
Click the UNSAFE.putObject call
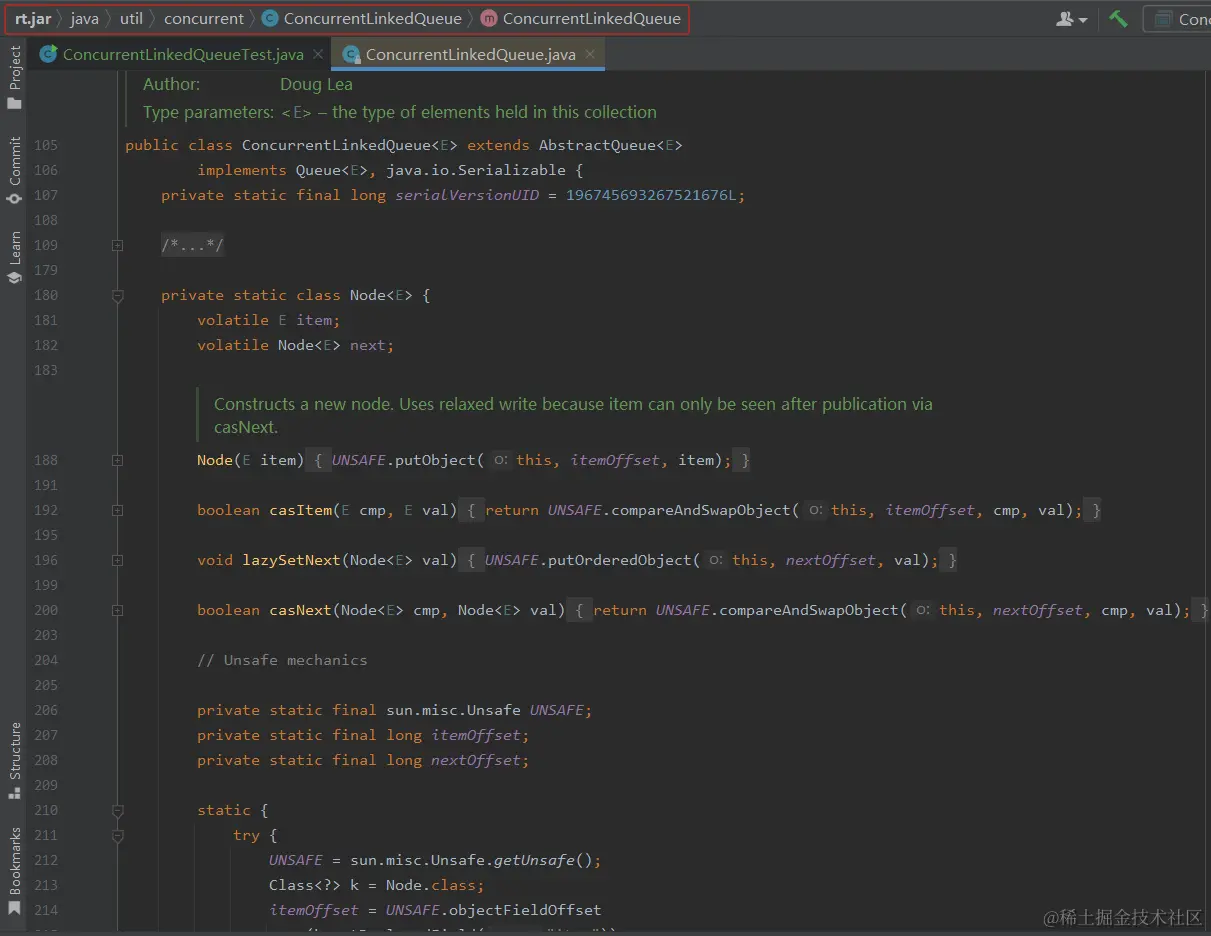pyautogui.click(x=404, y=460)
